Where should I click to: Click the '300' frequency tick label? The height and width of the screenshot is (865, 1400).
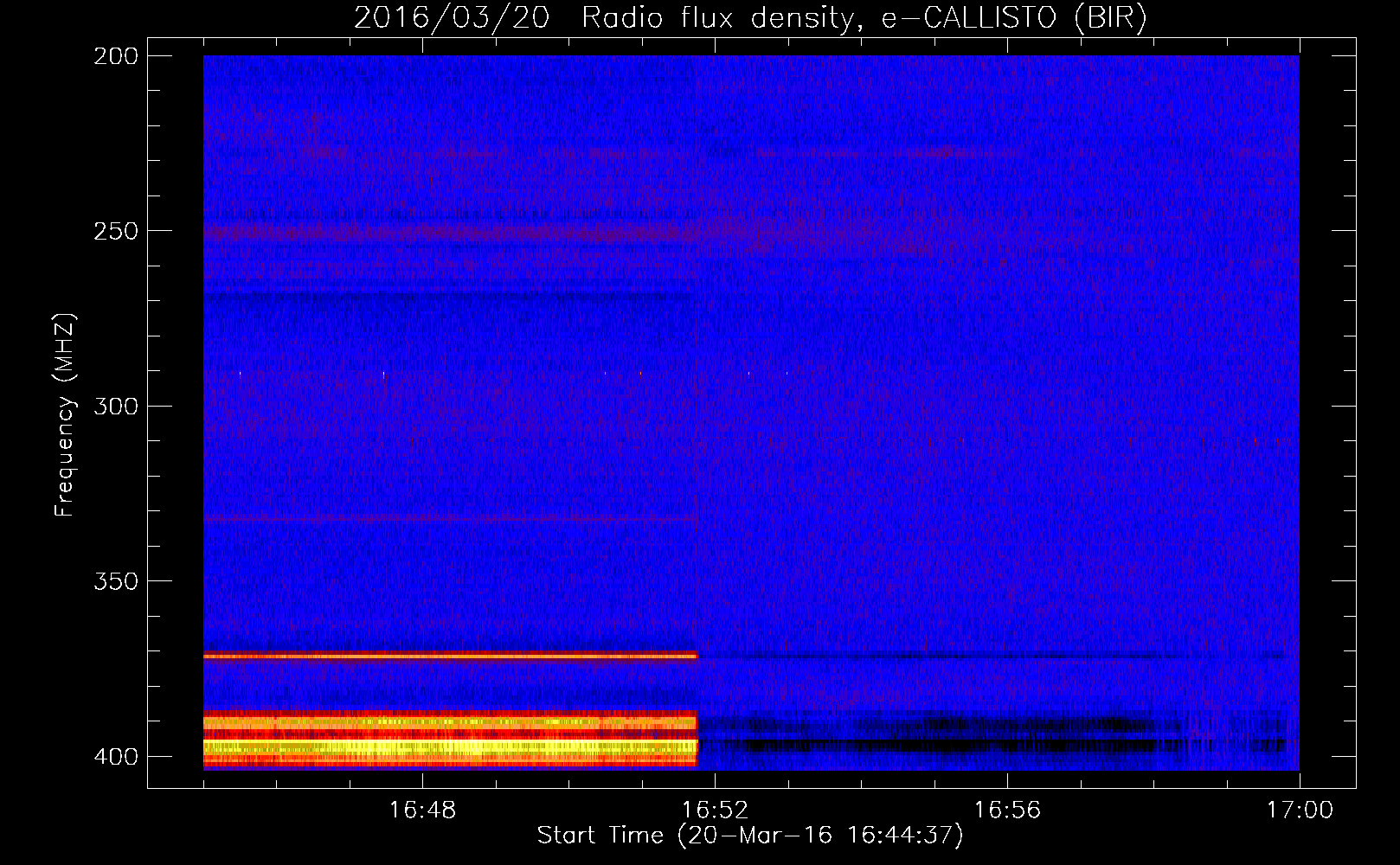(x=116, y=406)
